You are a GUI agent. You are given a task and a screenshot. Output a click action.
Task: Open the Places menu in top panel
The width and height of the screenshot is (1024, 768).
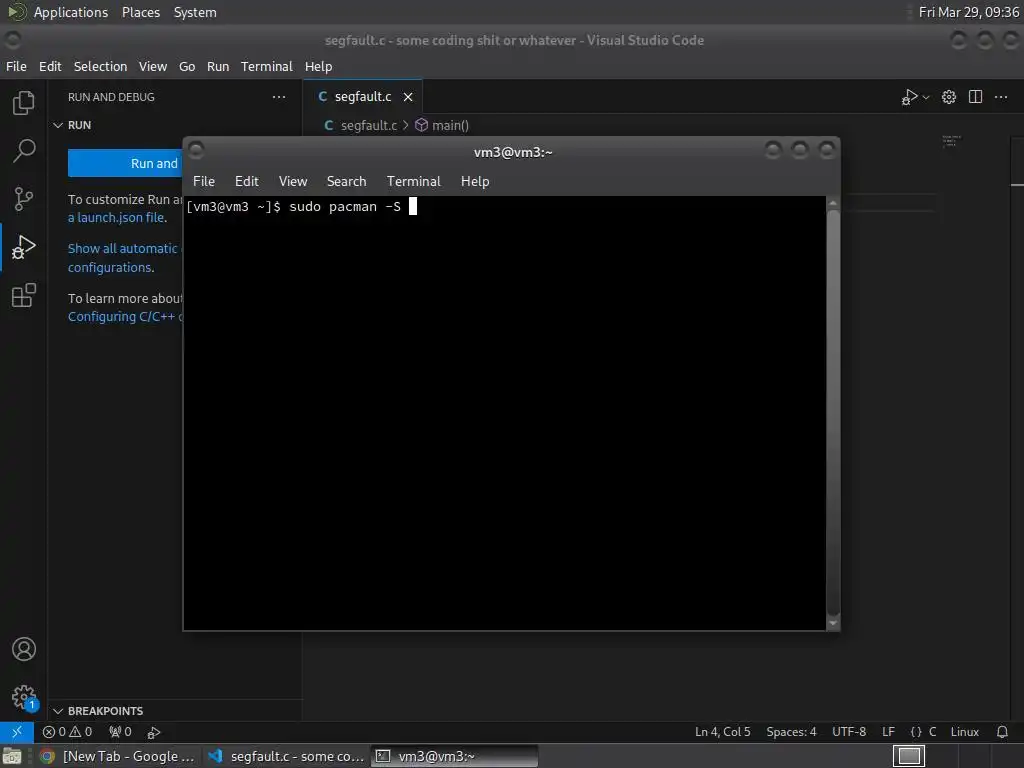[141, 12]
